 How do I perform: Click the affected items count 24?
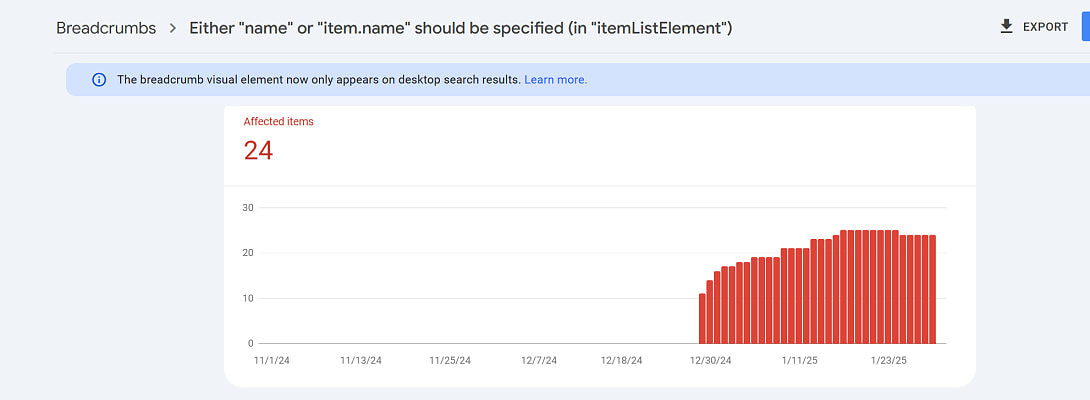click(258, 151)
